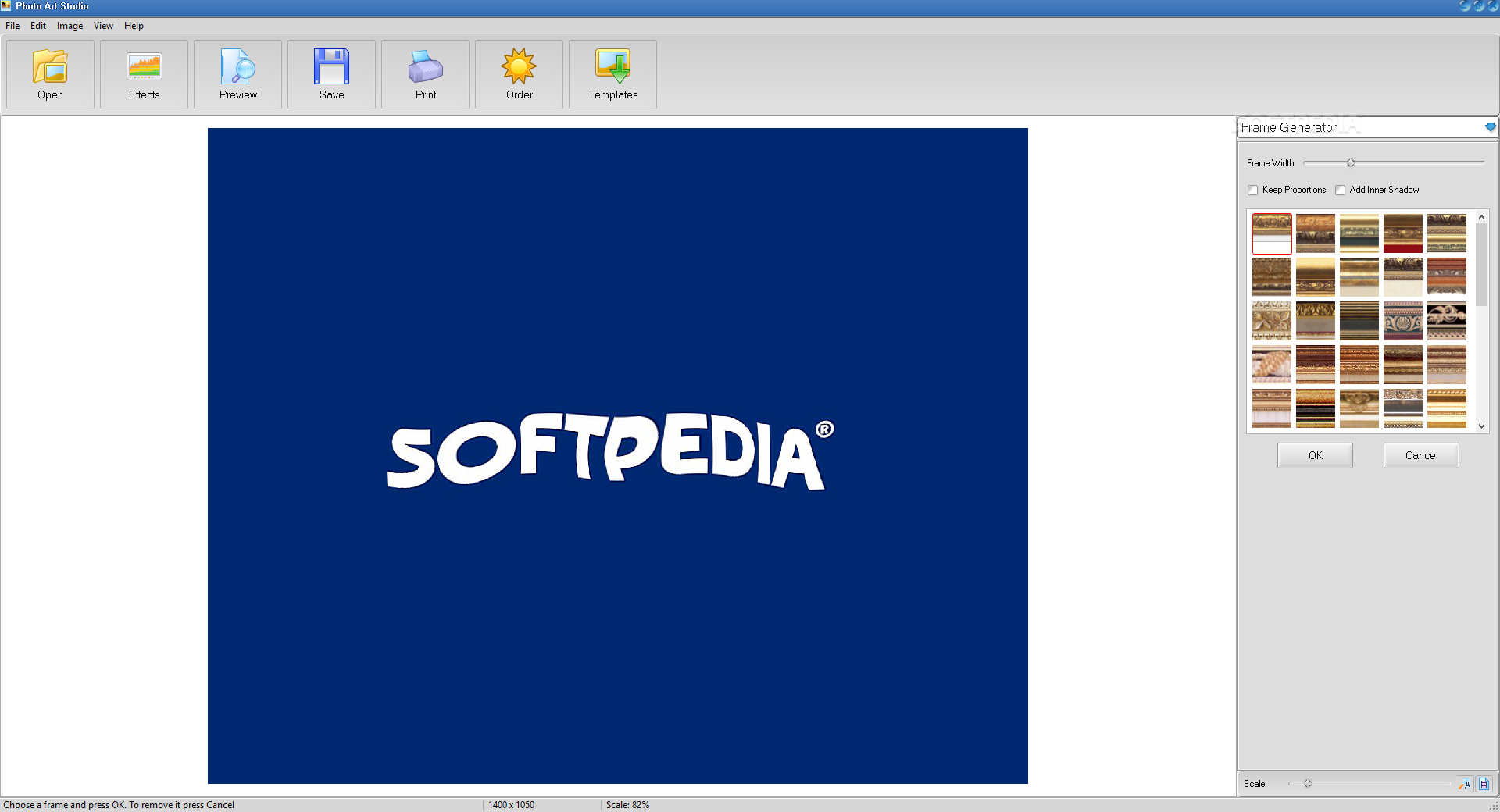Choose the black frame with scroll ornament
This screenshot has width=1500, height=812.
tap(1447, 321)
